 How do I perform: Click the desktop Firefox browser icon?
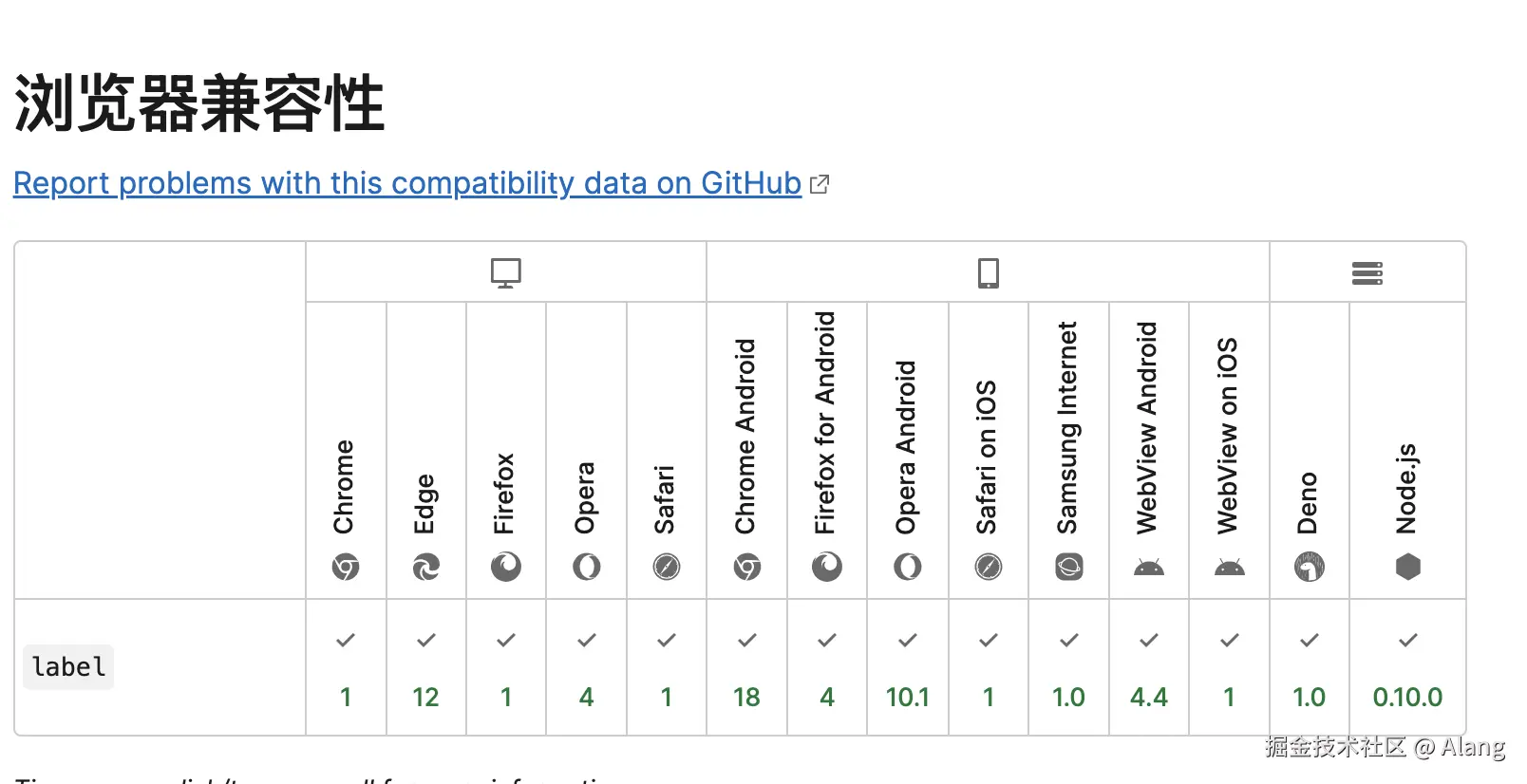[x=506, y=568]
